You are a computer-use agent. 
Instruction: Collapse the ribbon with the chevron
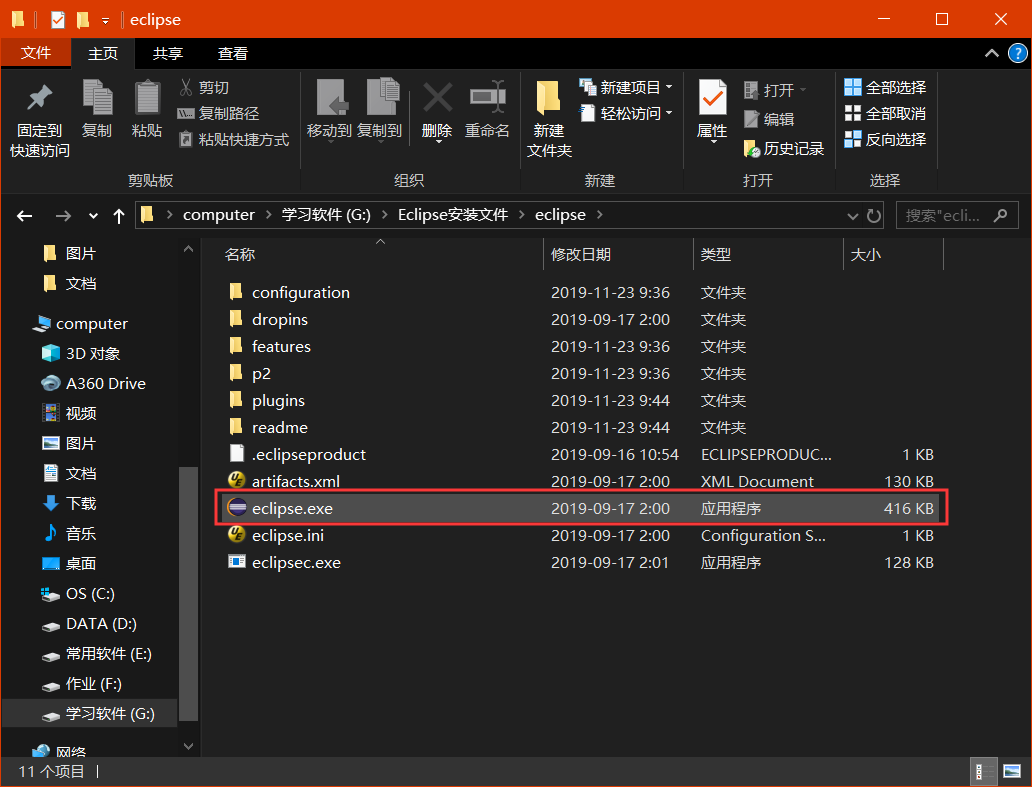991,53
